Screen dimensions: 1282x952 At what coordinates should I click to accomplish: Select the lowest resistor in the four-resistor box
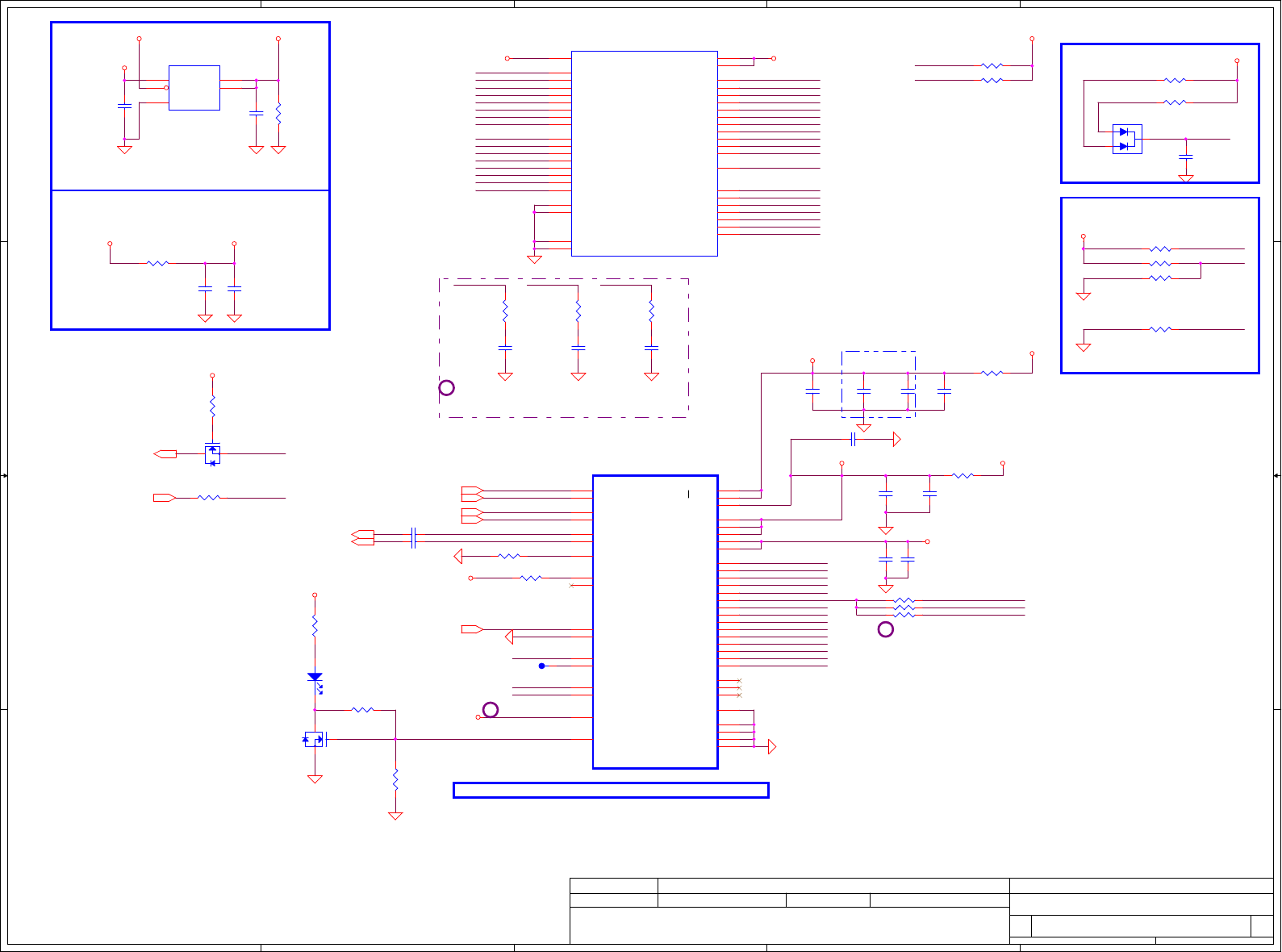1160,329
